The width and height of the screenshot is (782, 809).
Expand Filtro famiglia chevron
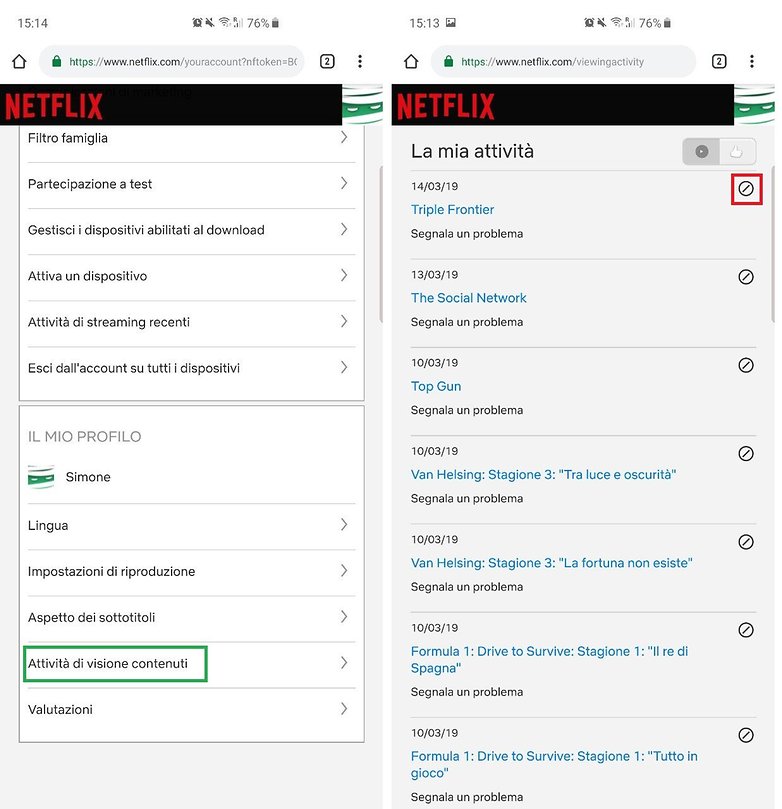344,137
